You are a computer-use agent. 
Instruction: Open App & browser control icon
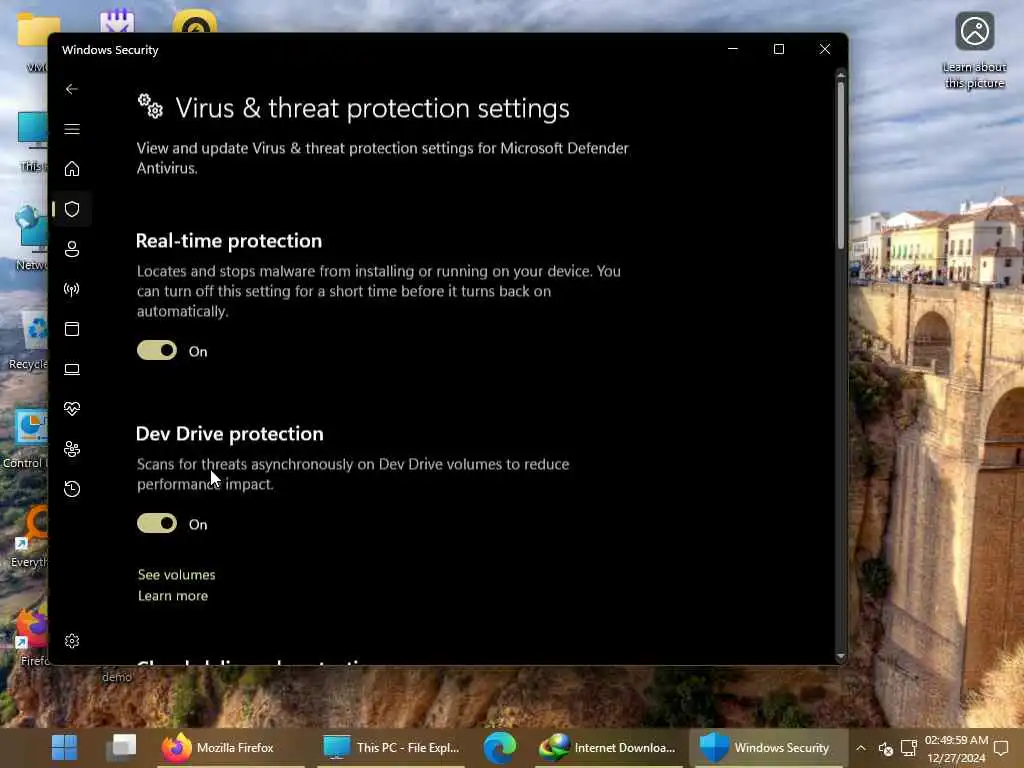click(x=72, y=328)
